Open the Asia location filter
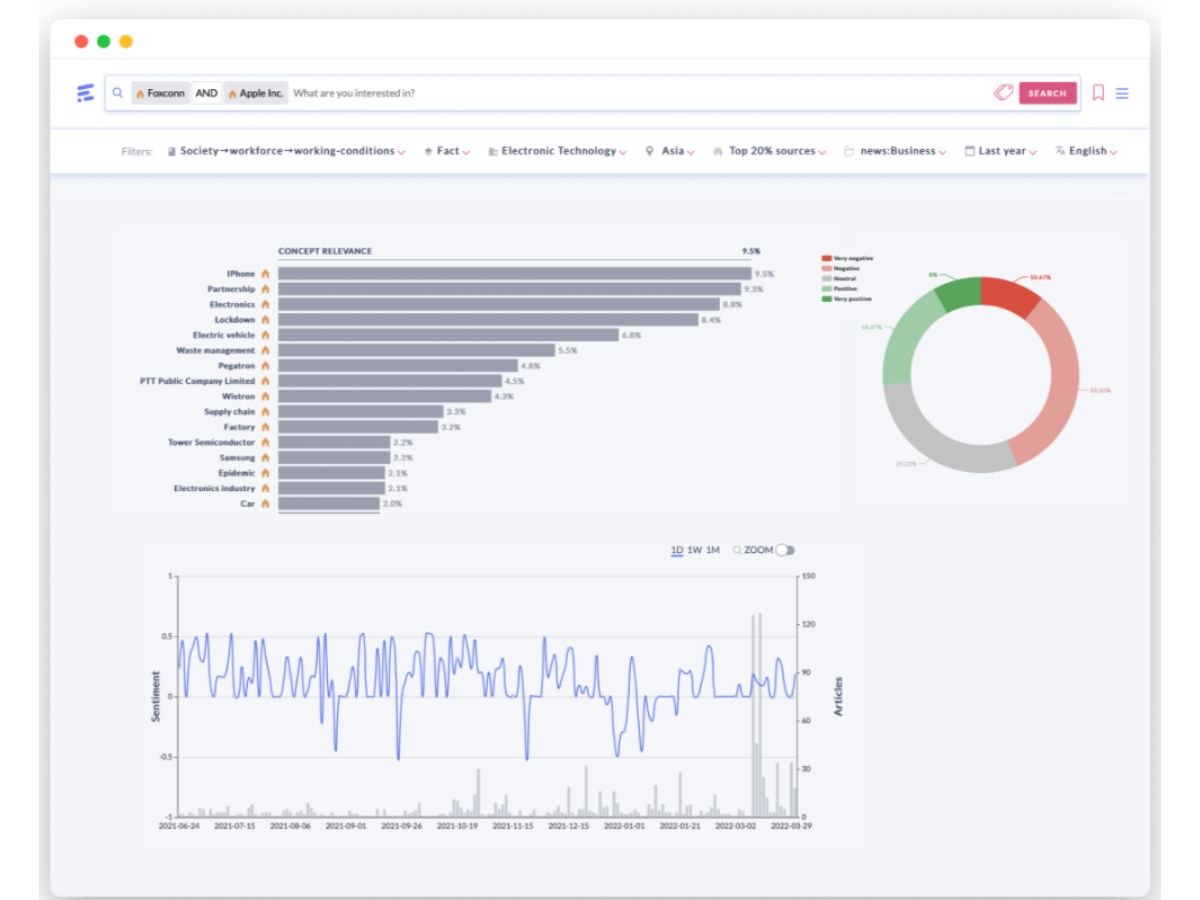The image size is (1200, 900). click(672, 151)
